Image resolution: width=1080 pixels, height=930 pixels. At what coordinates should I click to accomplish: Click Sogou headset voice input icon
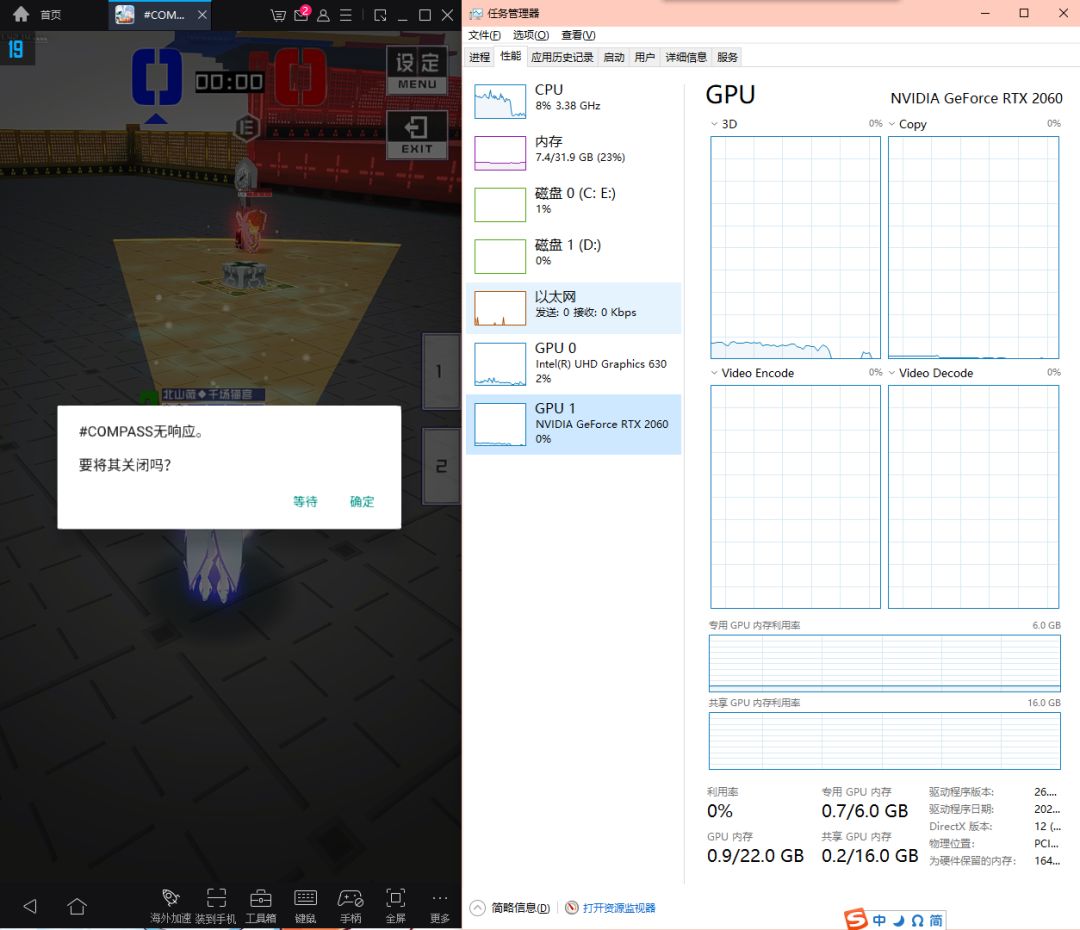coord(917,920)
